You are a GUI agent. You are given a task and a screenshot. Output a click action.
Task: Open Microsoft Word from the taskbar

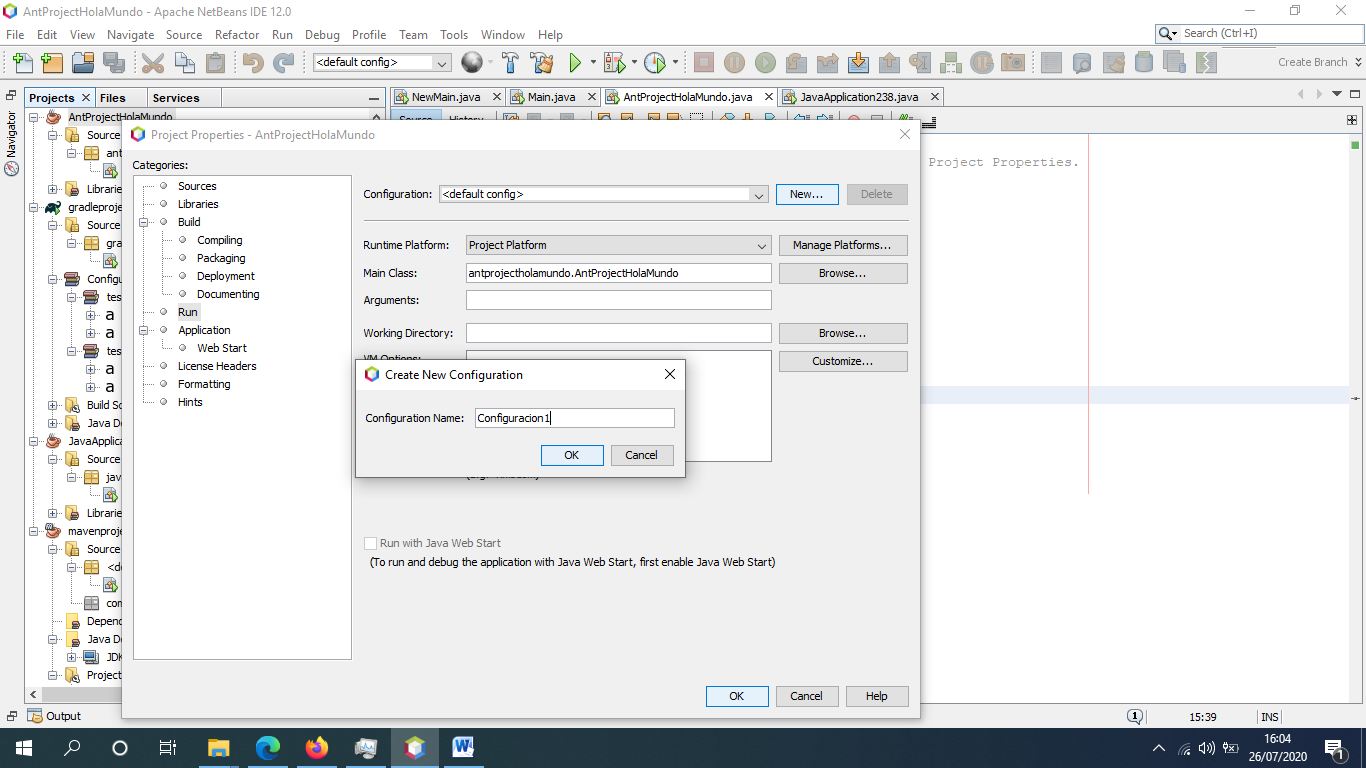click(463, 747)
